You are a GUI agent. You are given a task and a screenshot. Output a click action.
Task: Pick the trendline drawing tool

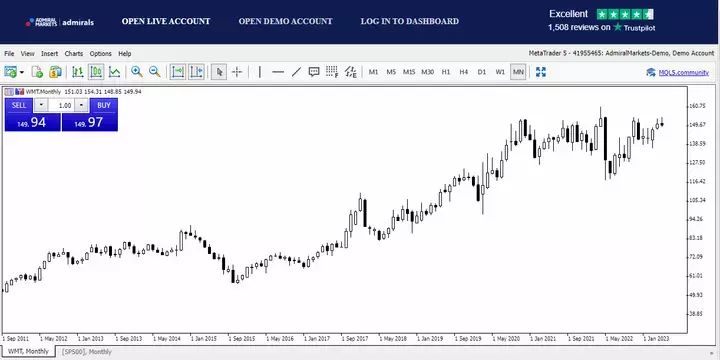click(x=297, y=72)
